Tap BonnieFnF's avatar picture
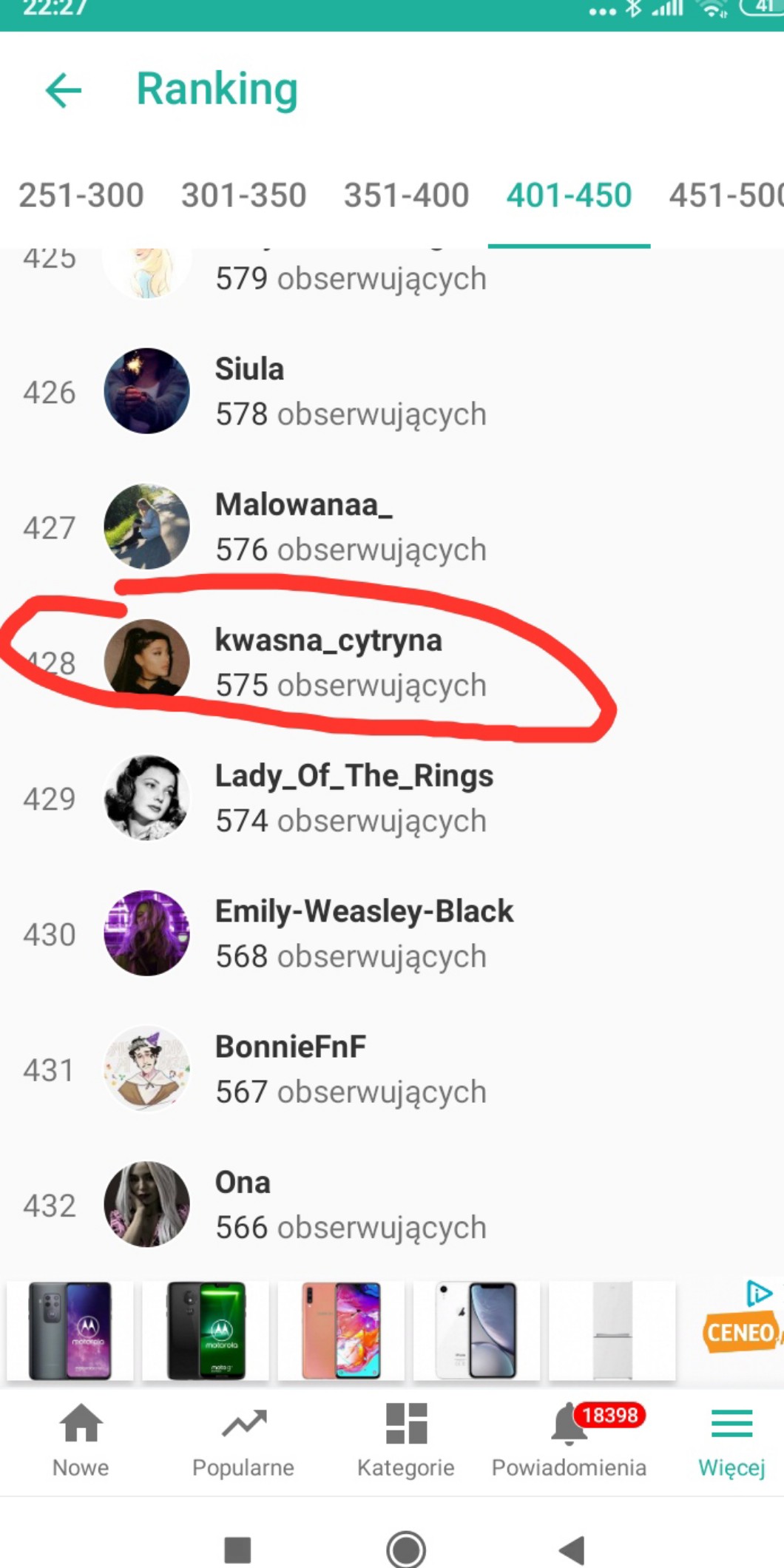This screenshot has width=784, height=1568. (x=146, y=1069)
